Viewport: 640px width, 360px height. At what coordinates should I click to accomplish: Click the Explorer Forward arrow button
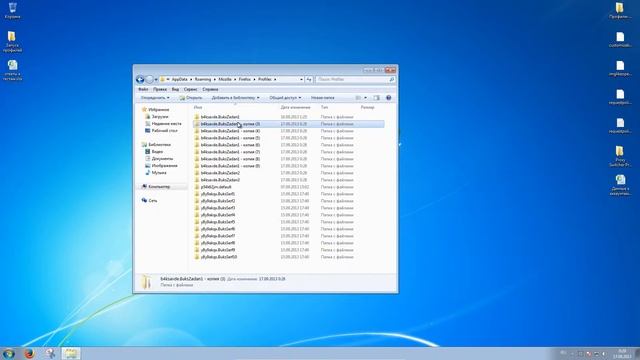[x=149, y=79]
